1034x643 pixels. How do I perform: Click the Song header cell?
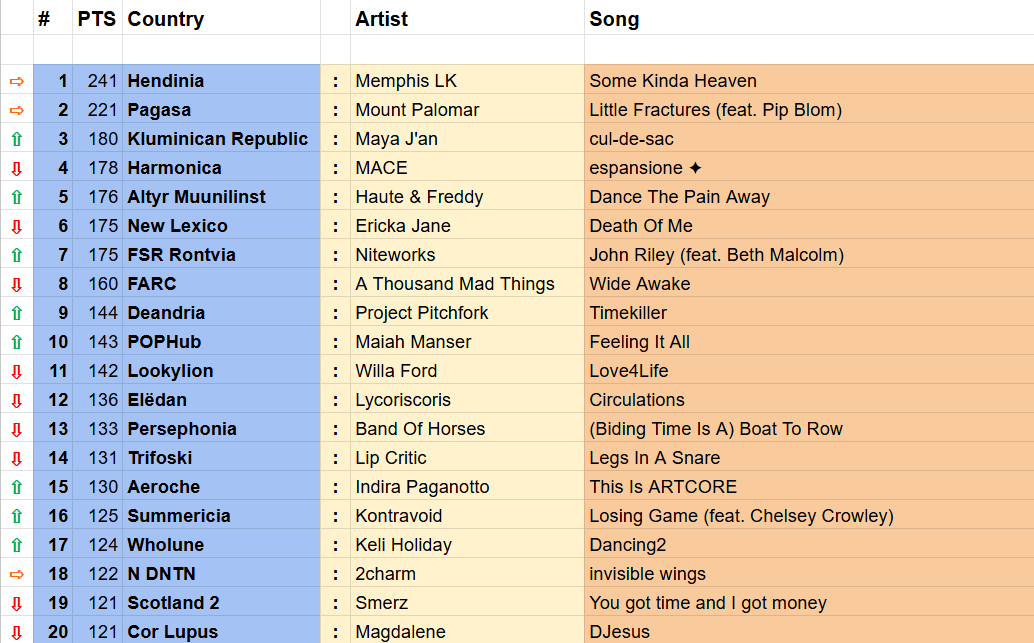[x=614, y=19]
